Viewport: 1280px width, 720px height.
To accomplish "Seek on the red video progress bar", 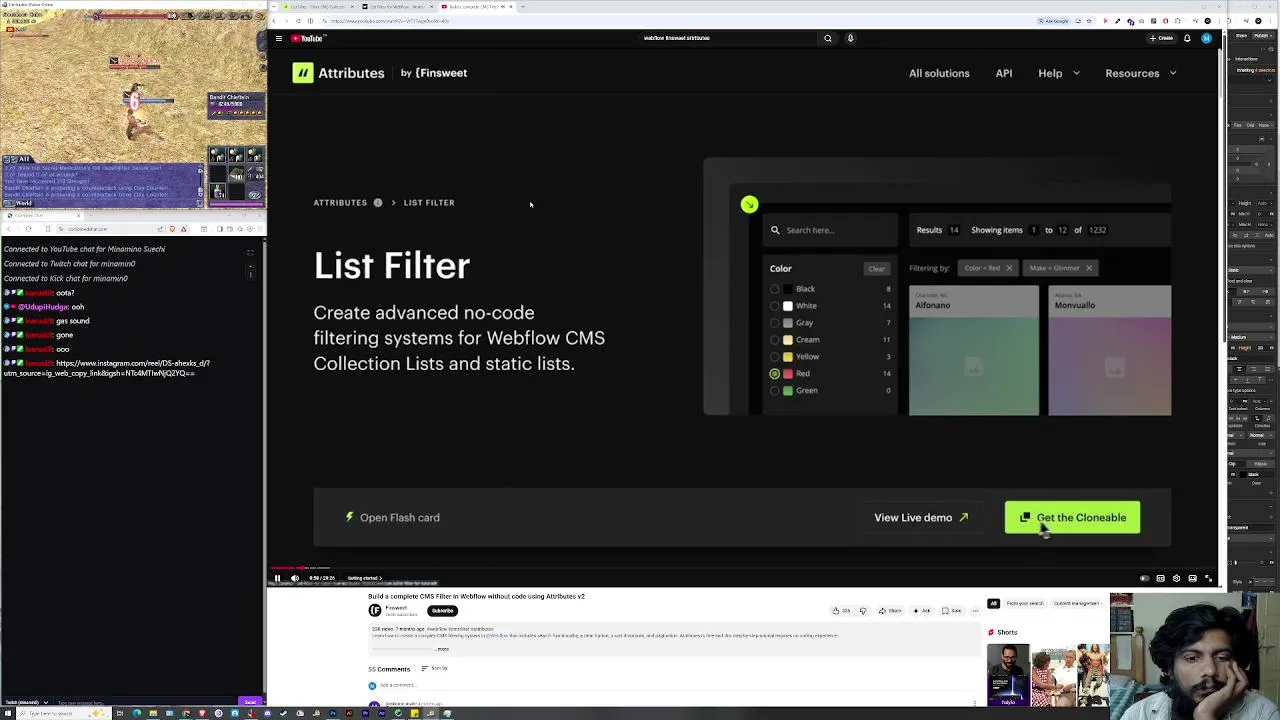I will pyautogui.click(x=745, y=568).
